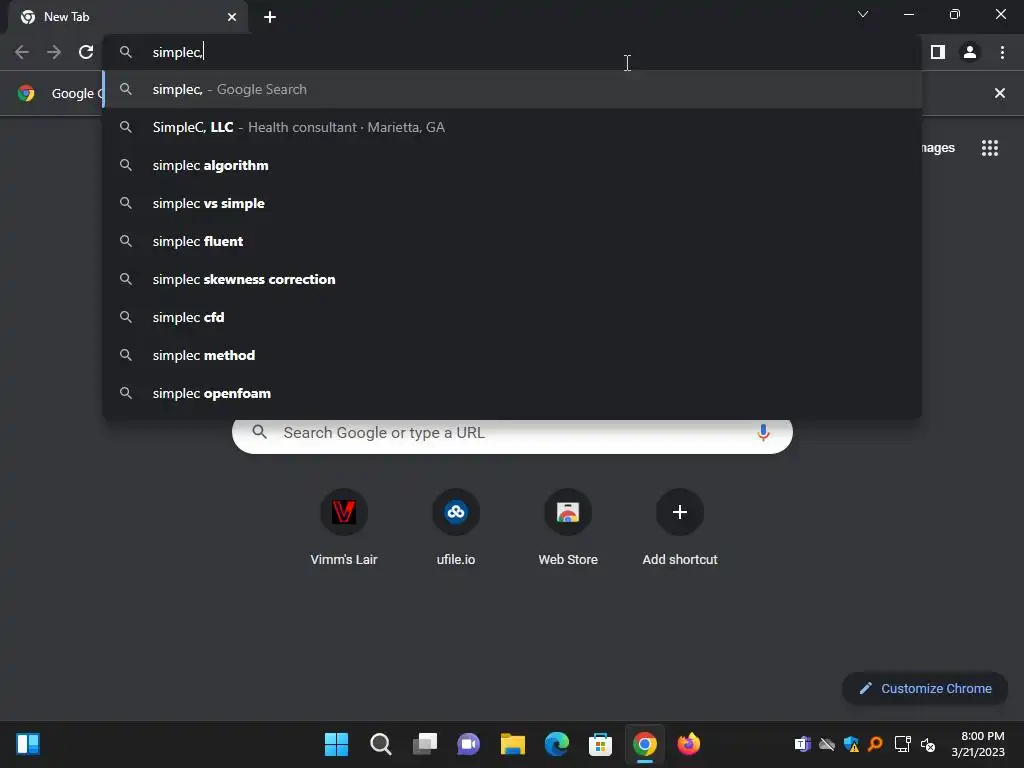Launch Microsoft Edge from taskbar

point(556,744)
